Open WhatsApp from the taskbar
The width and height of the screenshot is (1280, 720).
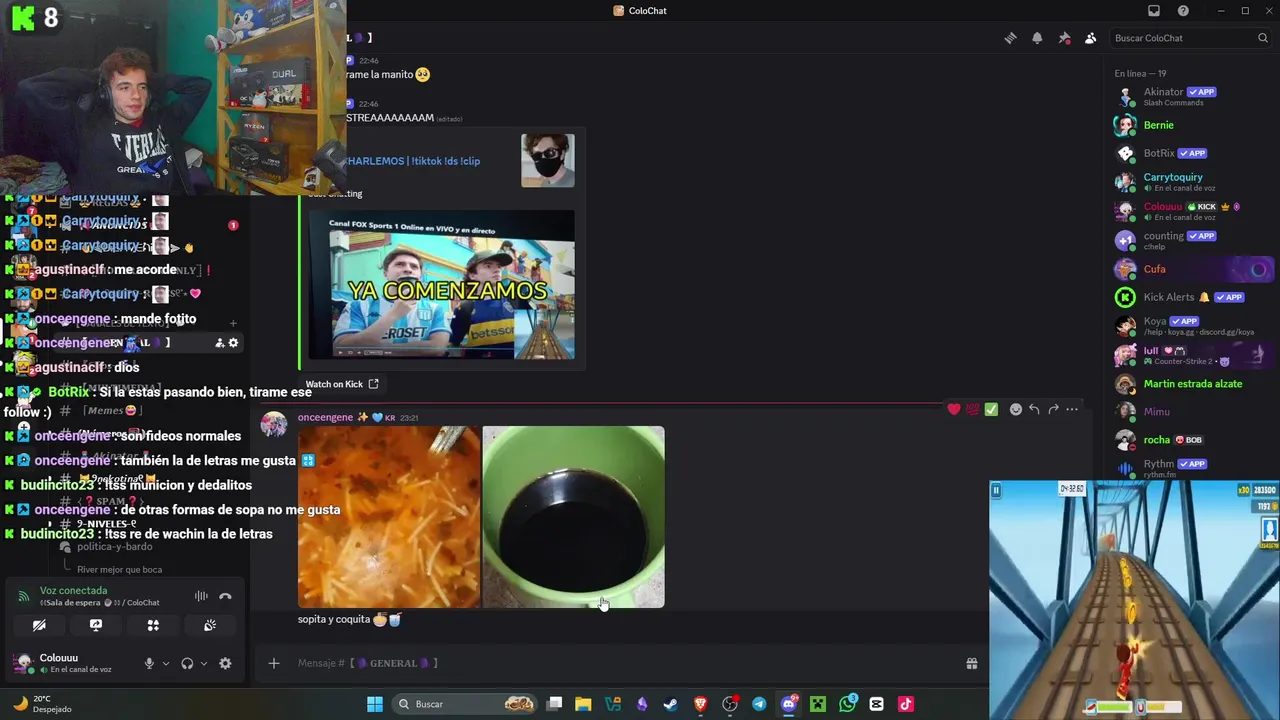click(x=848, y=704)
